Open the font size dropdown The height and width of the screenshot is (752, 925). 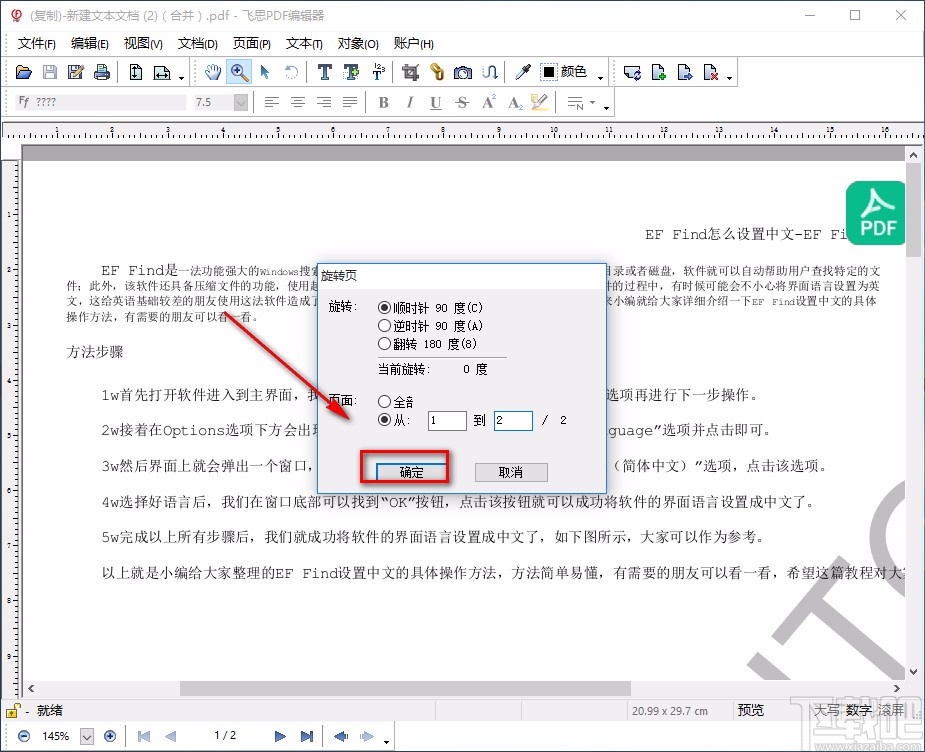240,101
